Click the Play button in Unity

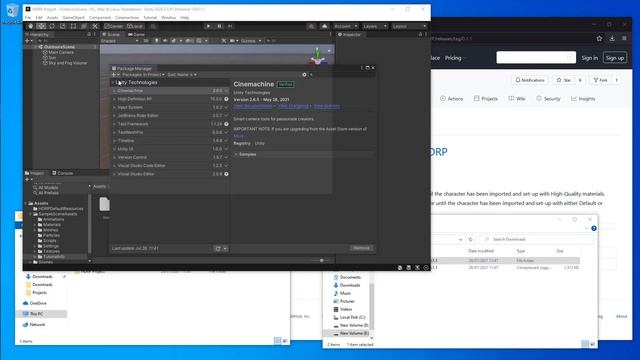pyautogui.click(x=208, y=26)
